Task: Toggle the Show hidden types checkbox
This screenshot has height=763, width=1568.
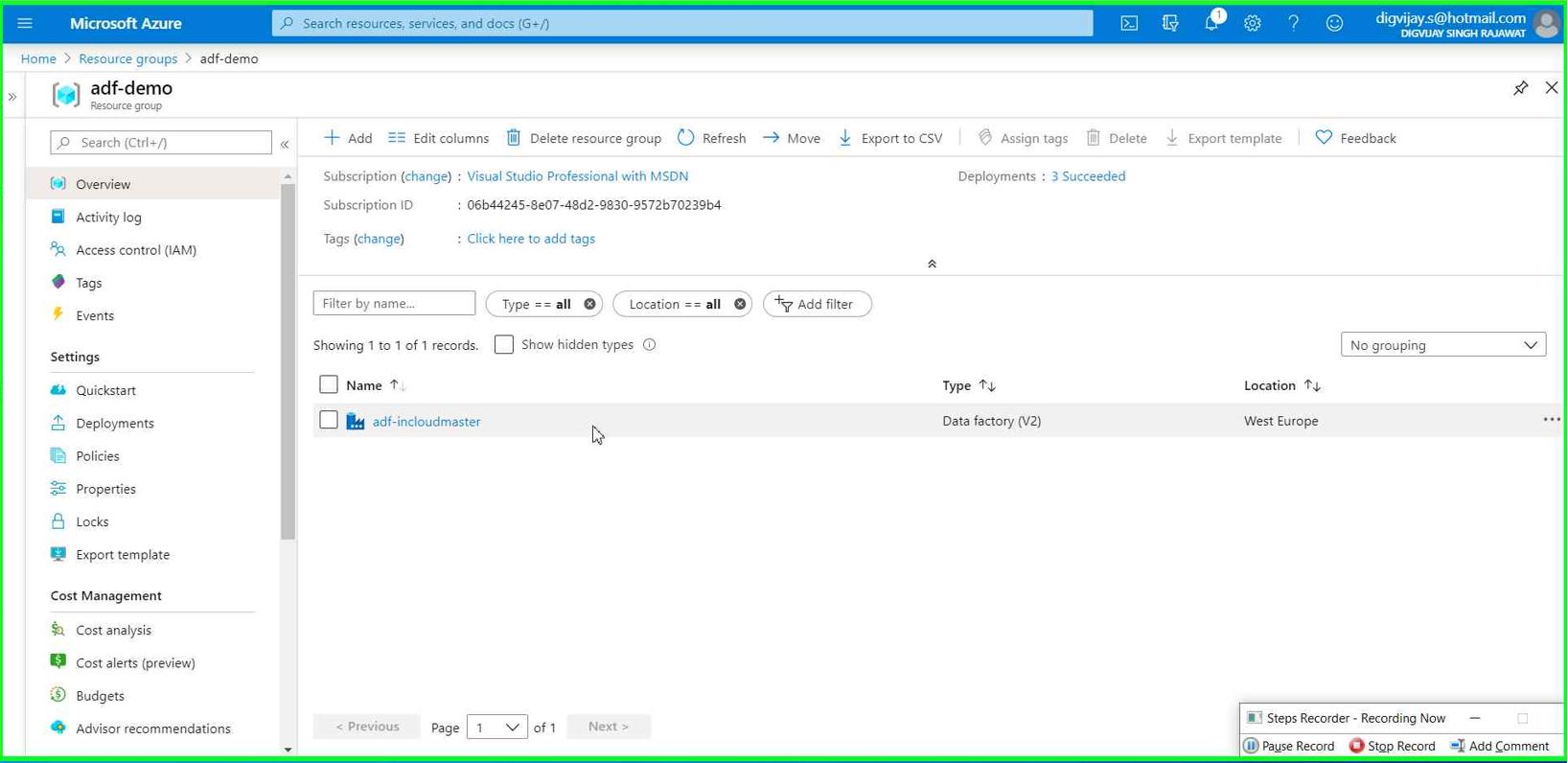Action: [x=504, y=344]
